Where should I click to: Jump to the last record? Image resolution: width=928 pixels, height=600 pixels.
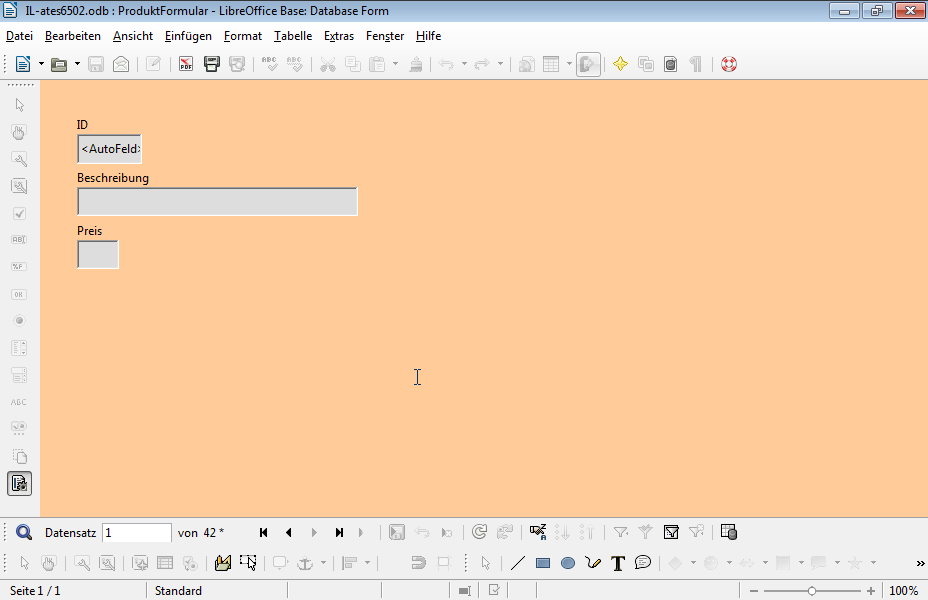pos(339,533)
